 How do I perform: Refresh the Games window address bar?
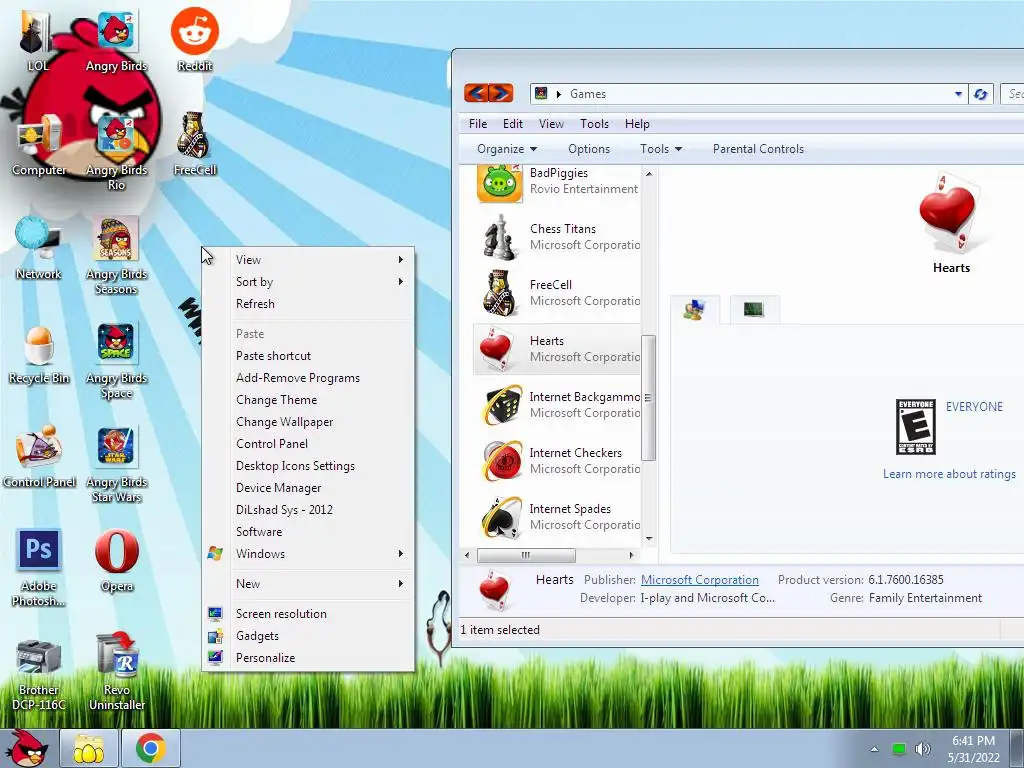(x=980, y=94)
